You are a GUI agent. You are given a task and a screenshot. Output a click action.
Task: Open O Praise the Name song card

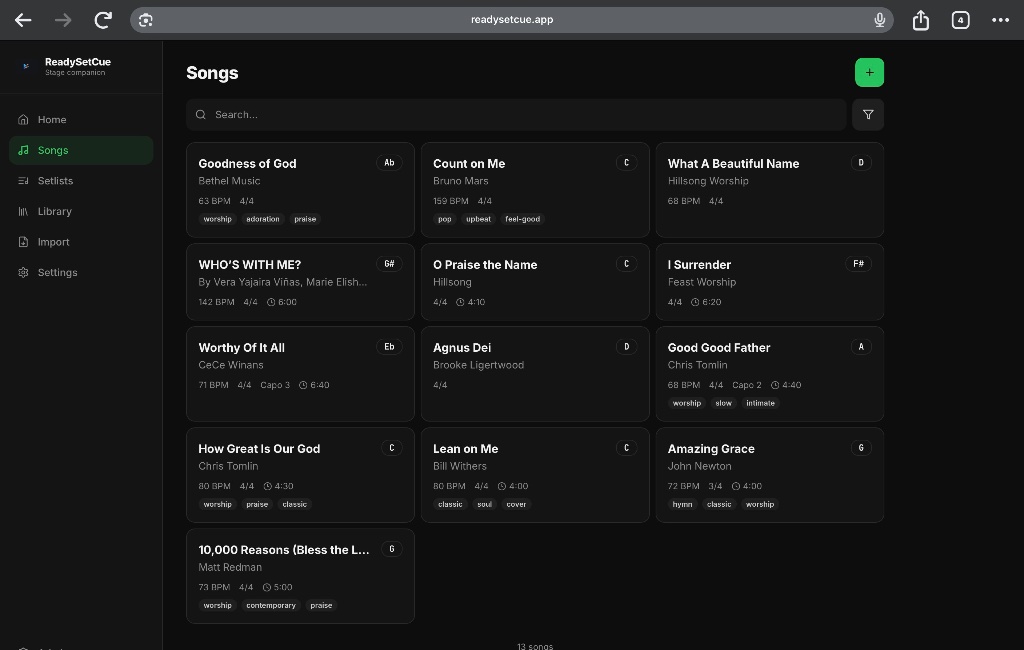point(535,282)
